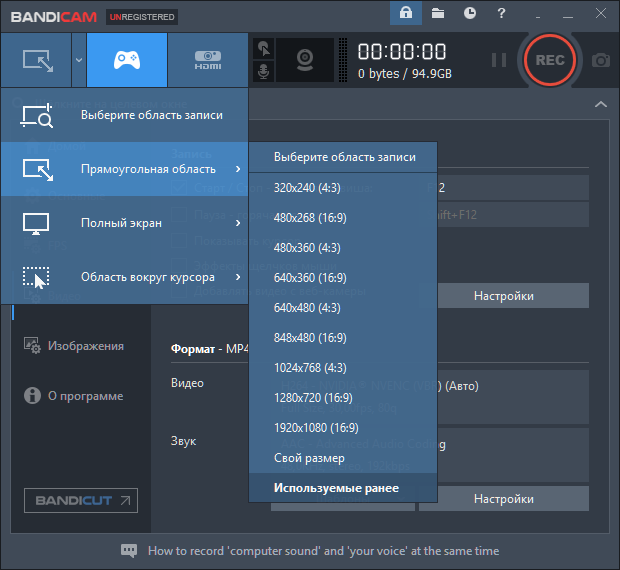Toggle the microphone recording icon

coord(263,72)
